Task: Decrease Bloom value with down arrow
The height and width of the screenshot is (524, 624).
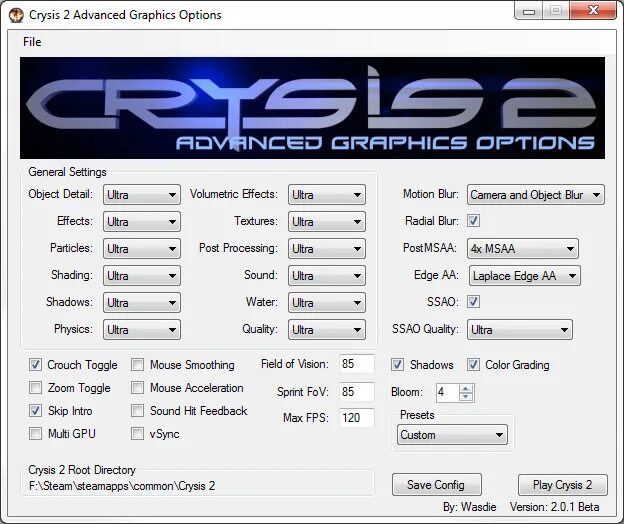Action: click(466, 397)
